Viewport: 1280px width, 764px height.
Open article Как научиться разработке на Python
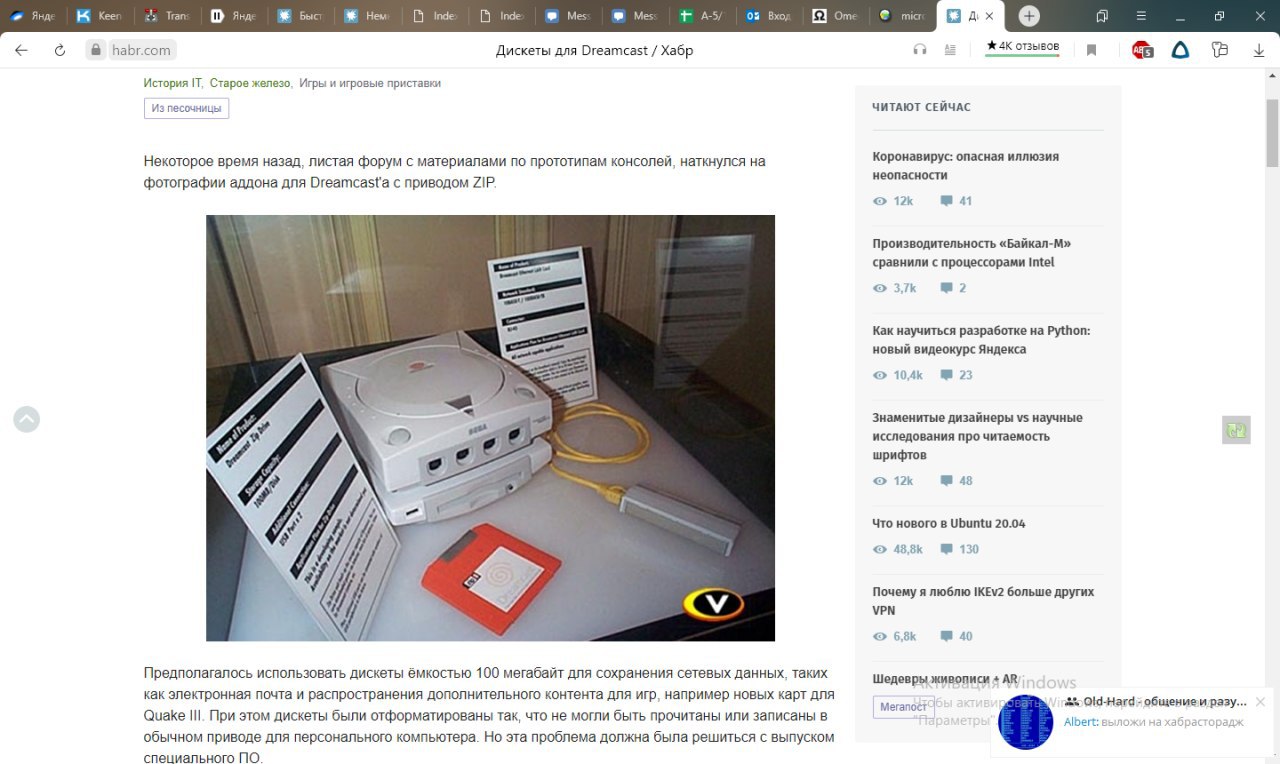[x=981, y=340]
